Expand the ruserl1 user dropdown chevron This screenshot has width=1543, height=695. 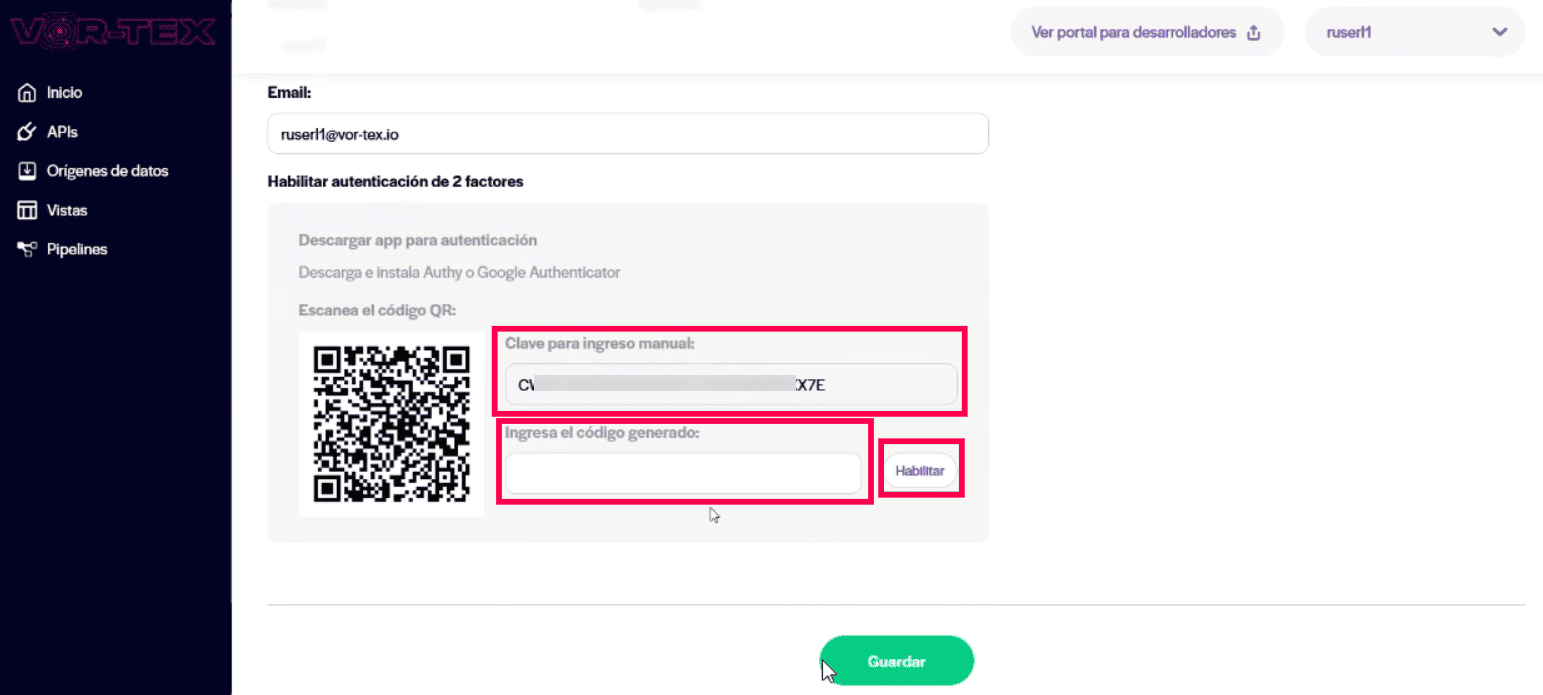[x=1499, y=32]
